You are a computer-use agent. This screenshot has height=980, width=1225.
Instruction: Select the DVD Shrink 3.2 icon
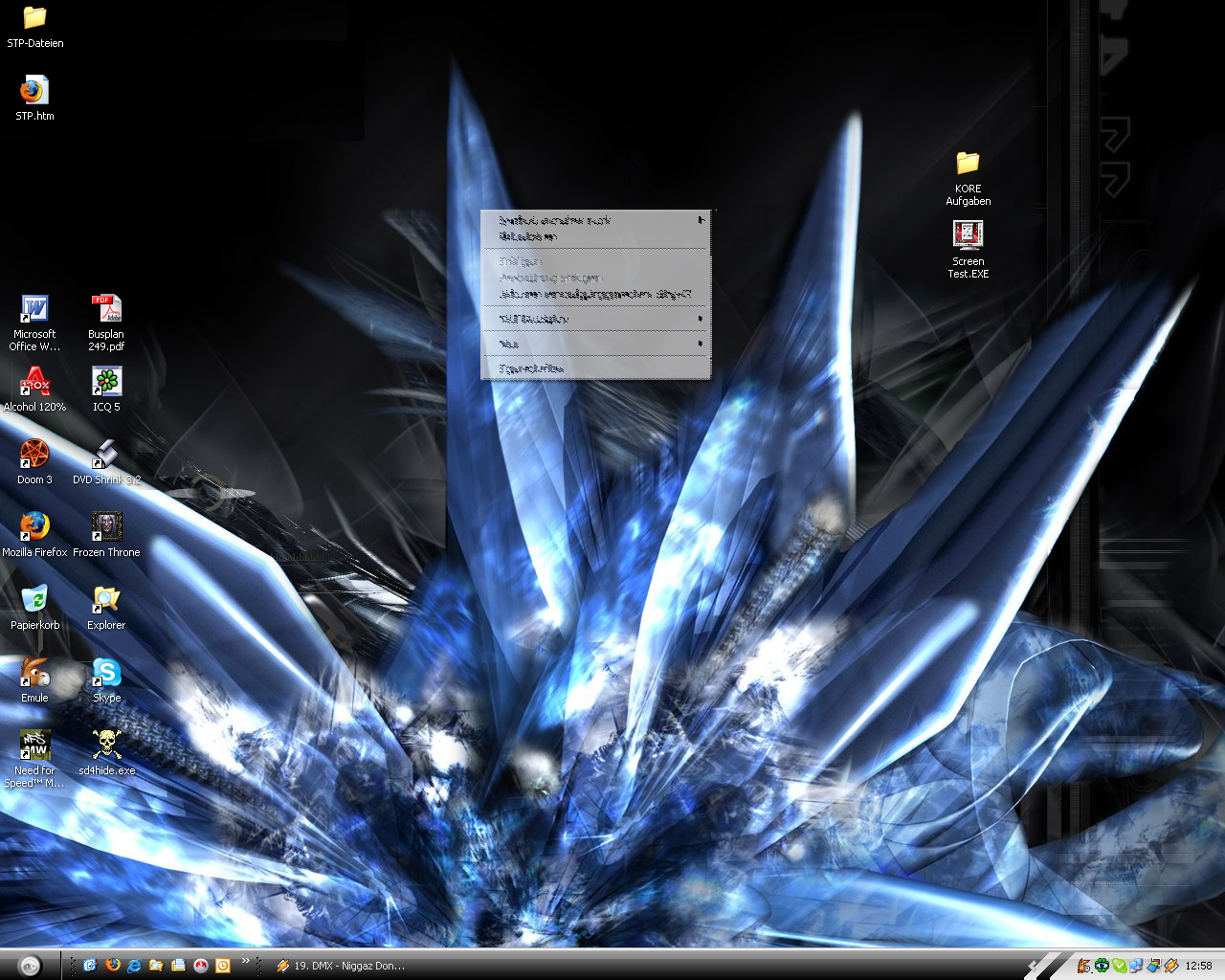tap(106, 454)
